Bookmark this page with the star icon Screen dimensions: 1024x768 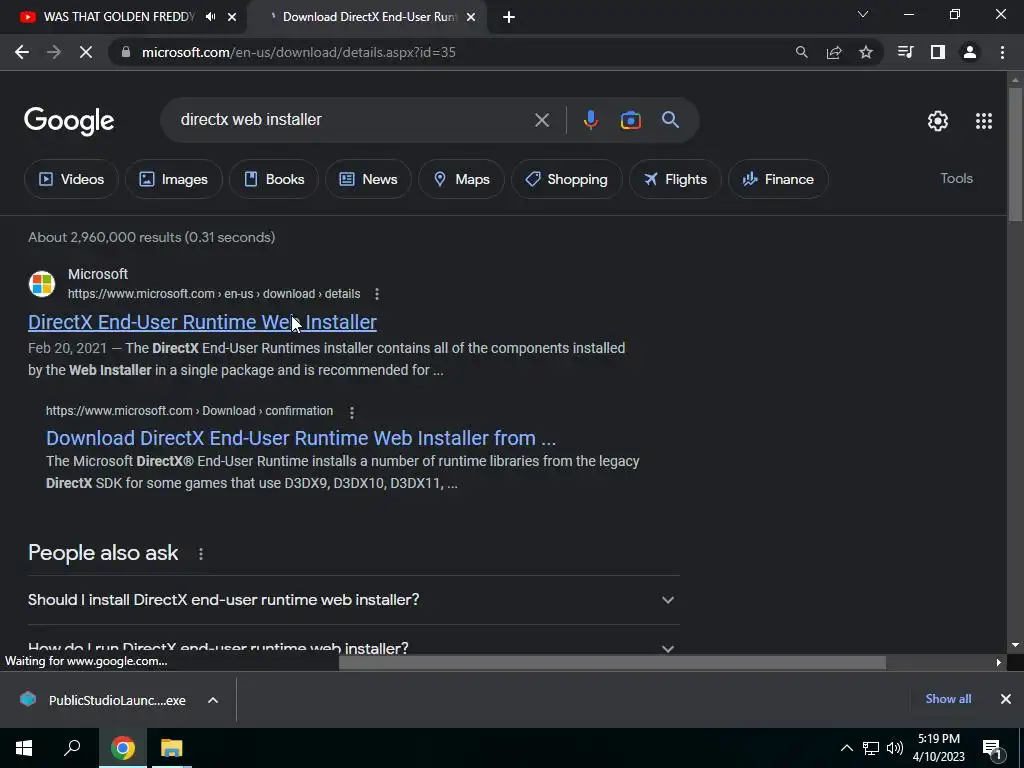pos(866,52)
